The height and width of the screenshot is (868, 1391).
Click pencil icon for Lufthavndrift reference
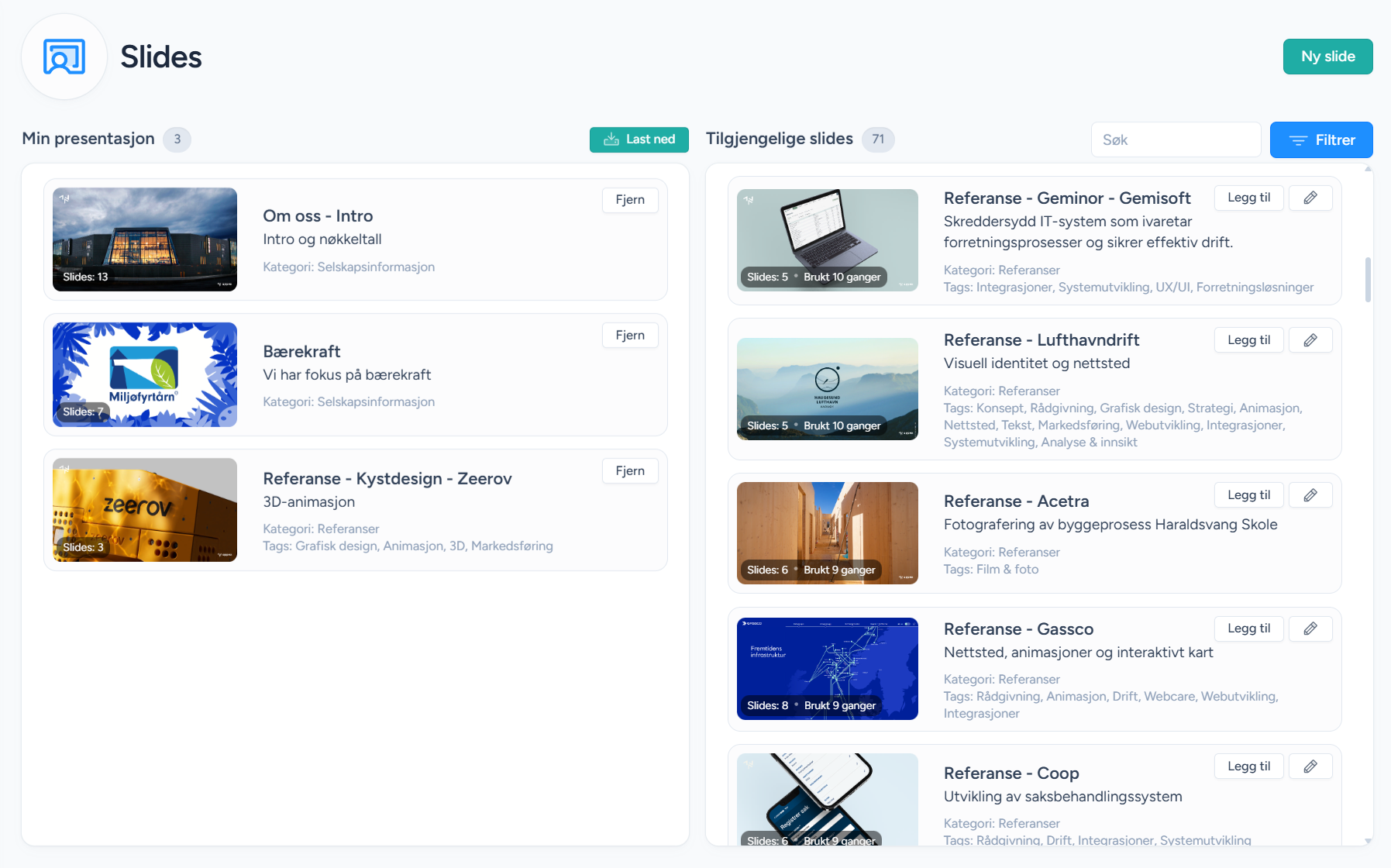point(1310,340)
